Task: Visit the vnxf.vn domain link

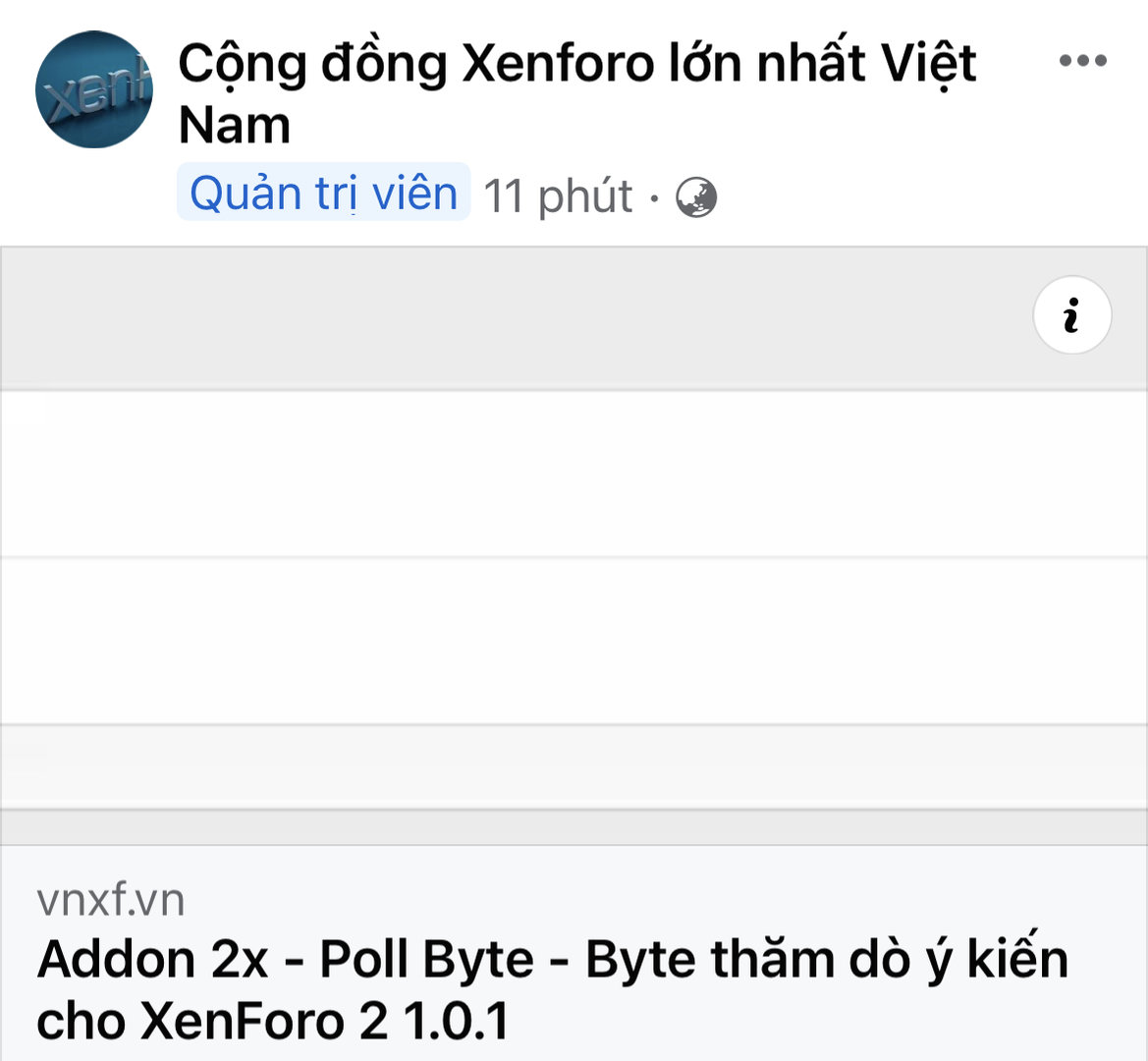Action: point(111,900)
